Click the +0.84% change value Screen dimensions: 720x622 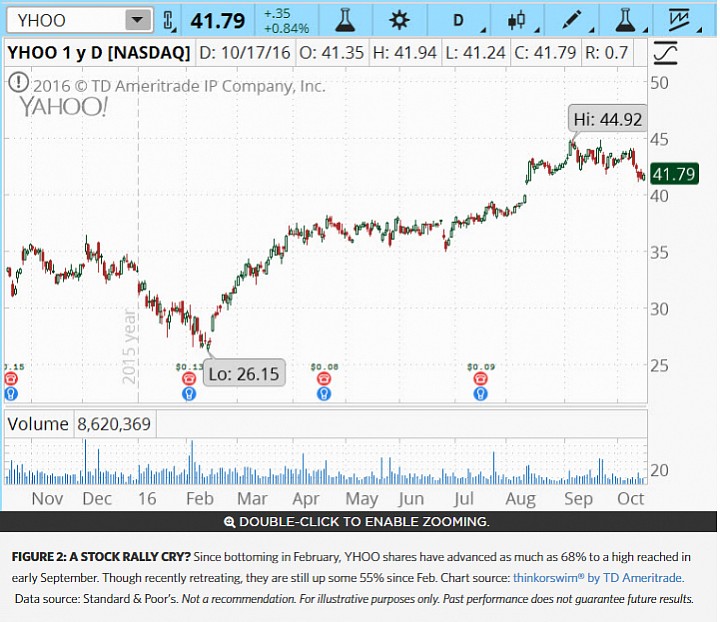click(287, 28)
